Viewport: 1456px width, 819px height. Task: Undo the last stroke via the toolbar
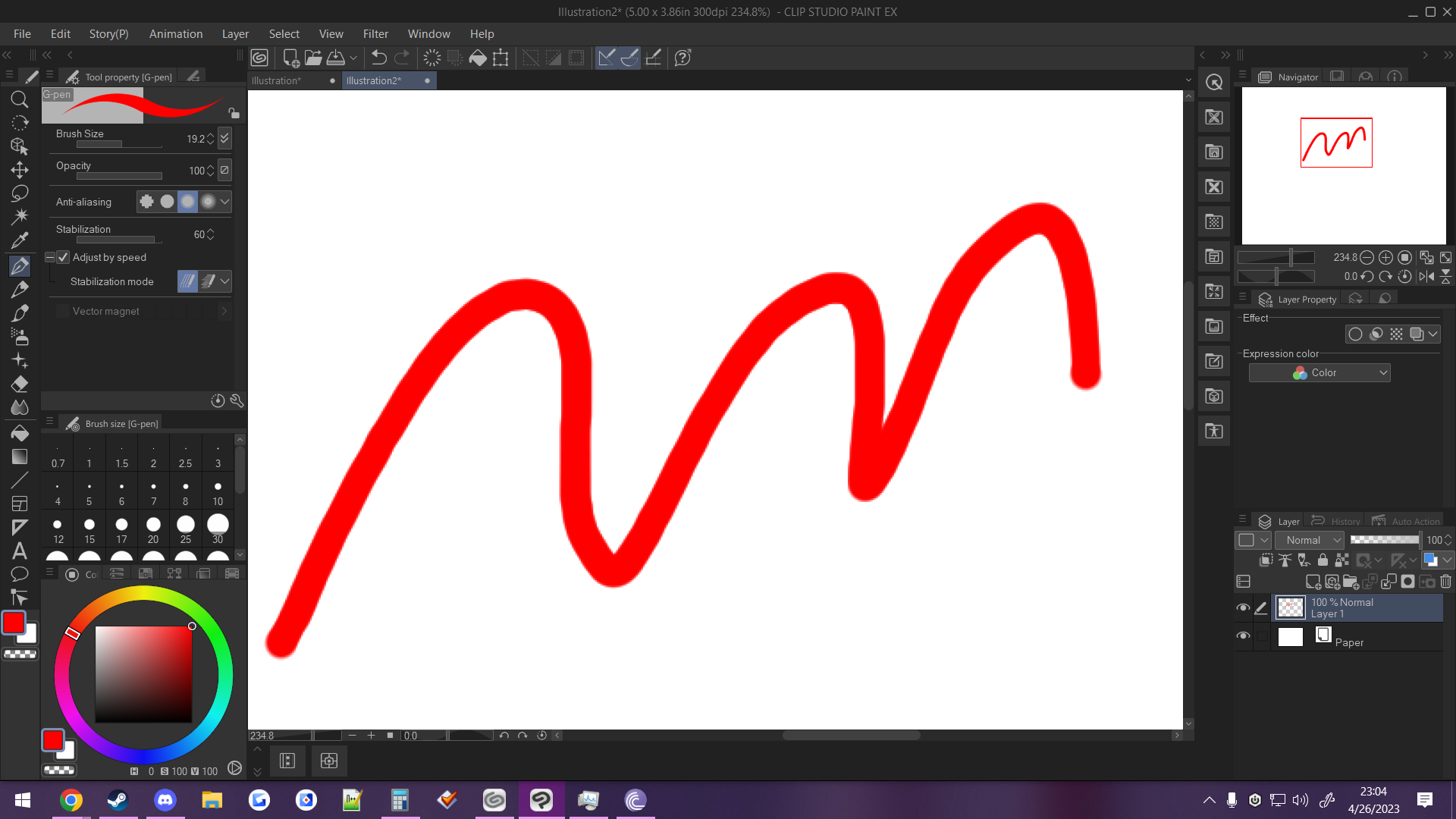click(377, 57)
